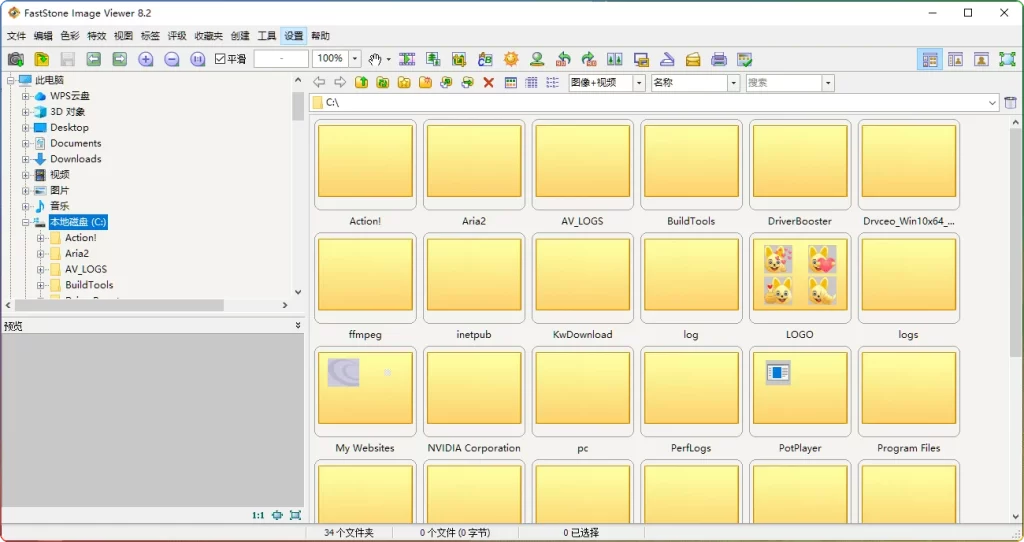Image resolution: width=1024 pixels, height=542 pixels.
Task: Open the 色彩 menu
Action: point(70,36)
